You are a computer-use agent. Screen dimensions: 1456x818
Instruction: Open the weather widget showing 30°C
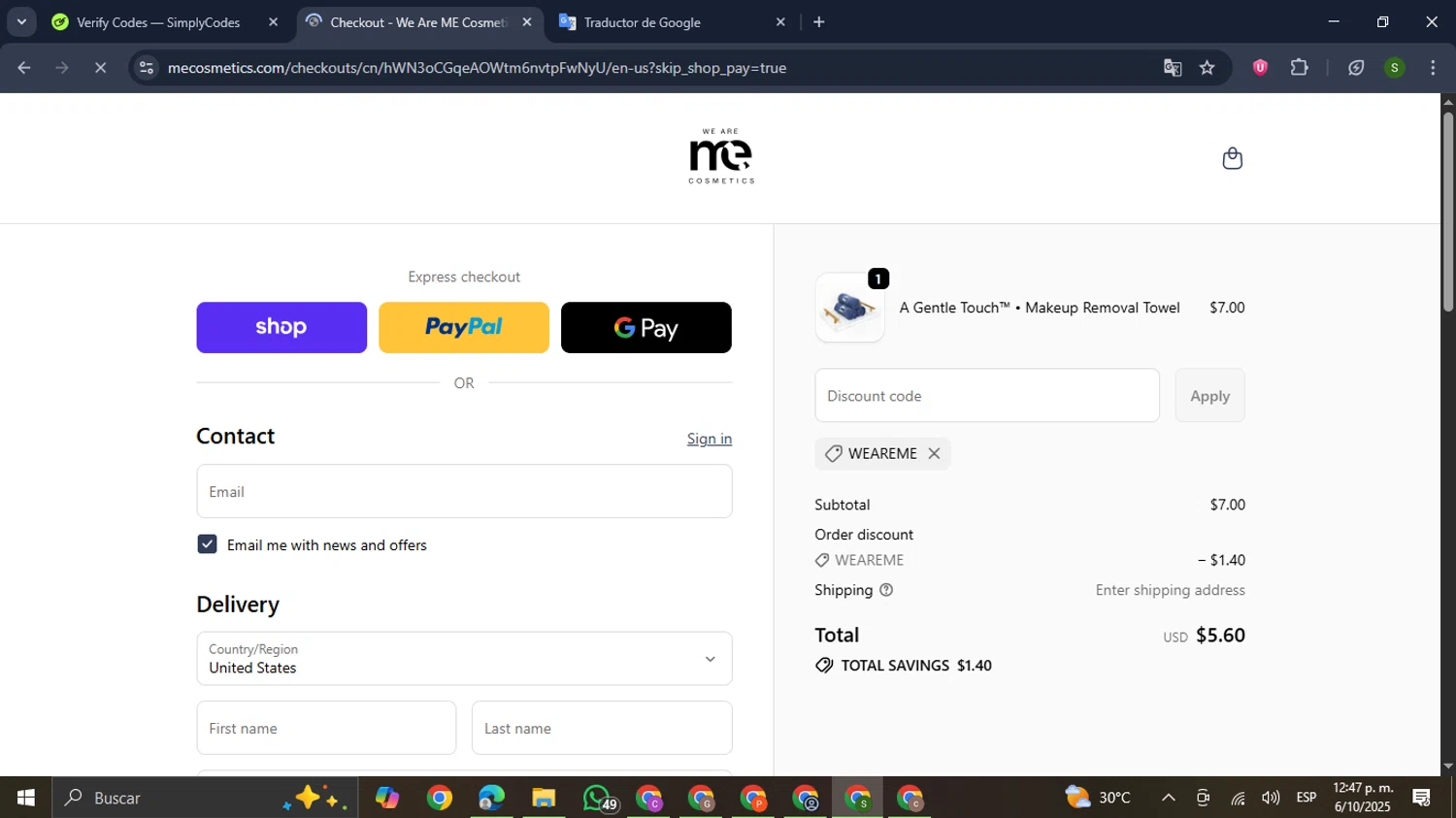(1099, 798)
